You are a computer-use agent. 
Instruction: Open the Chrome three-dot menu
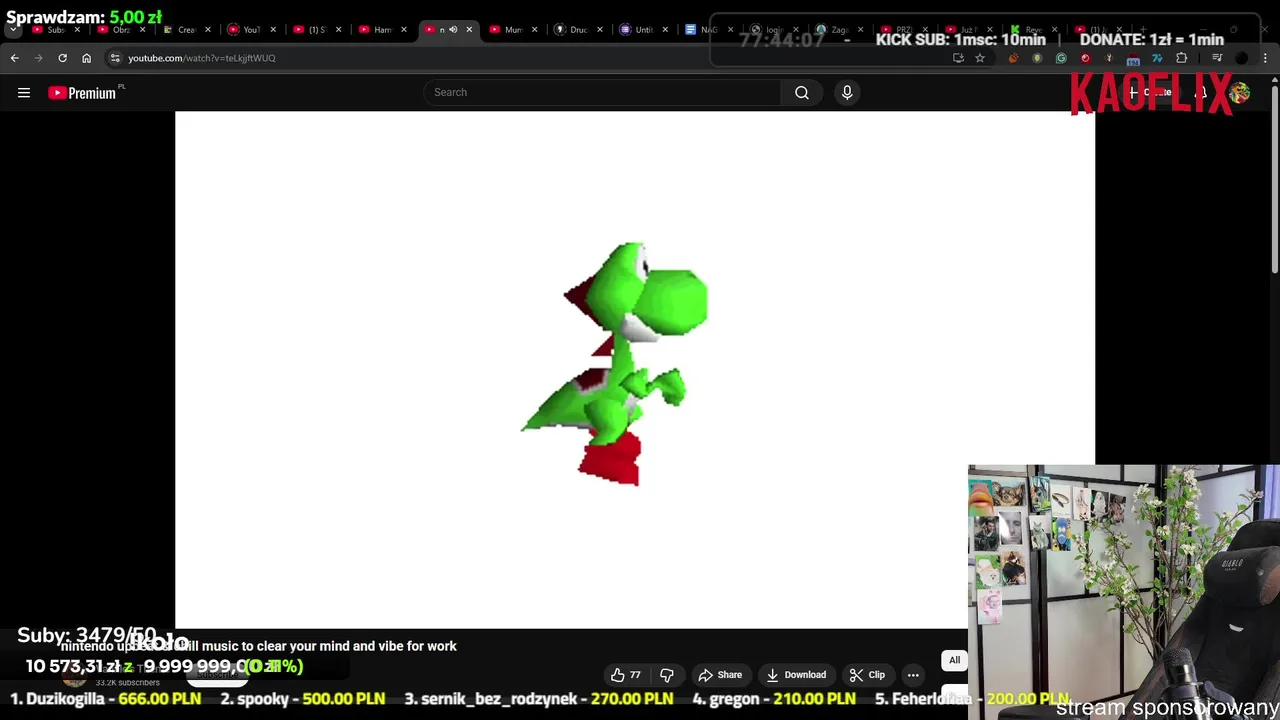[1265, 58]
